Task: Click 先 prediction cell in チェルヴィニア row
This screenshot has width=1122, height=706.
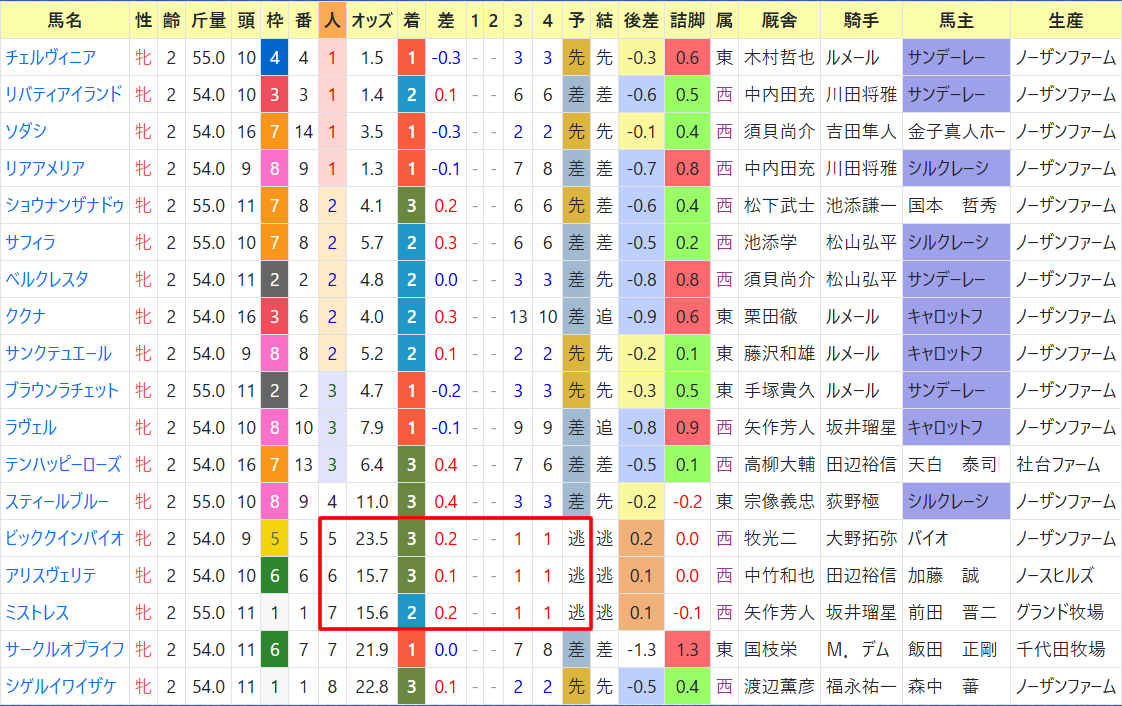Action: [x=577, y=58]
